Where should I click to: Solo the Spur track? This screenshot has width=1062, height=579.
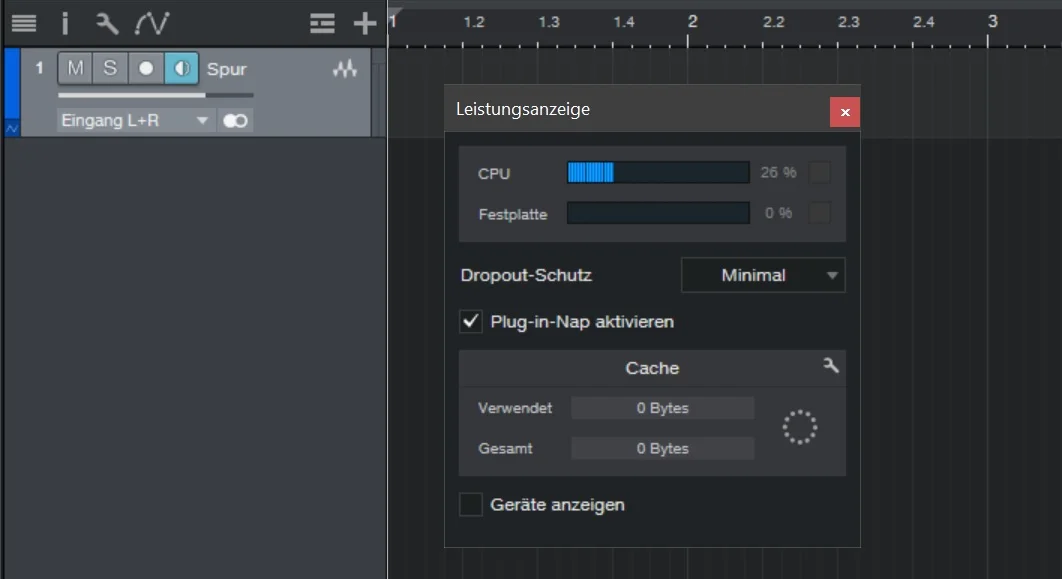tap(110, 68)
